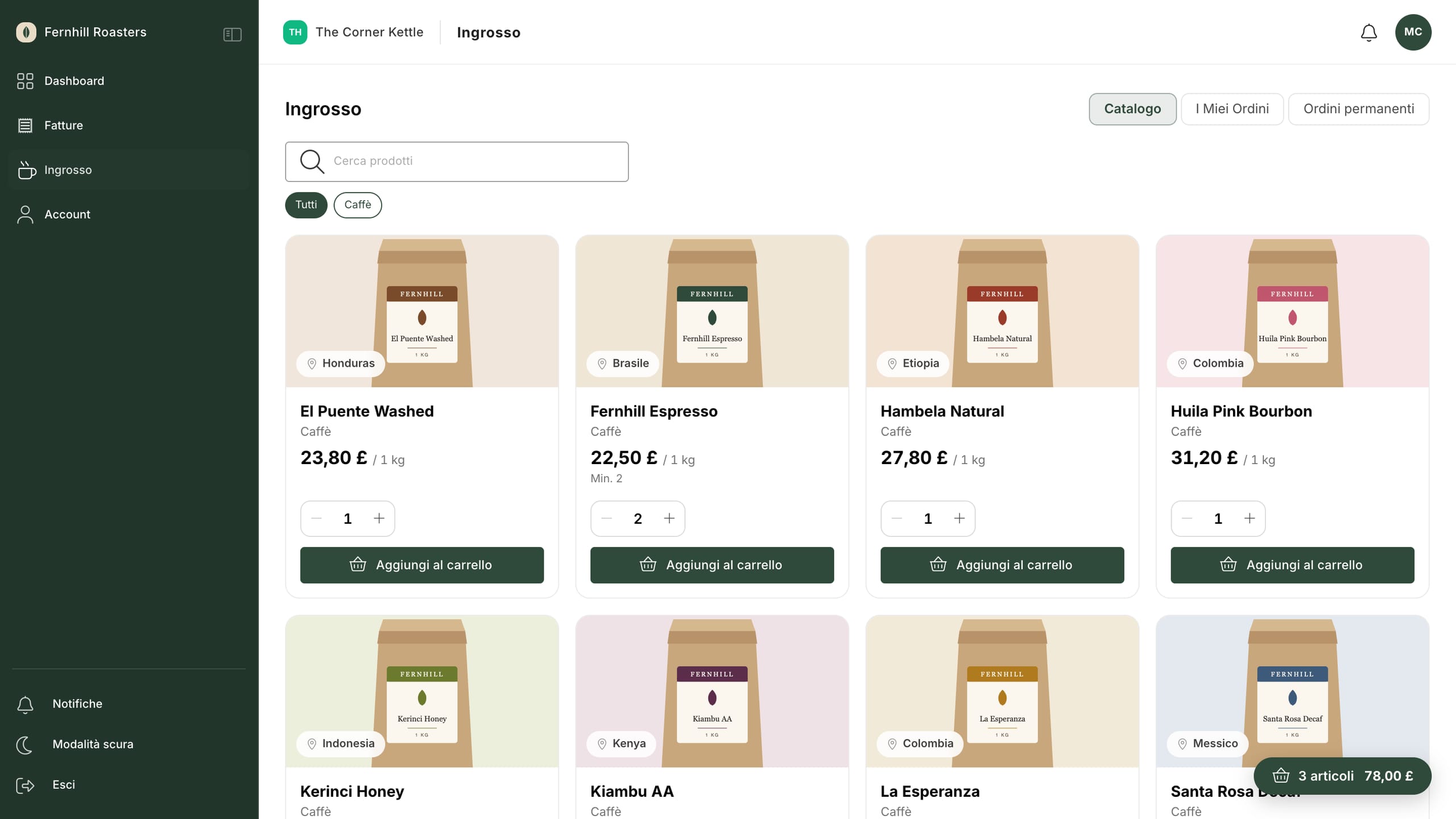
Task: Click the Indonesia origin tag
Action: [341, 743]
